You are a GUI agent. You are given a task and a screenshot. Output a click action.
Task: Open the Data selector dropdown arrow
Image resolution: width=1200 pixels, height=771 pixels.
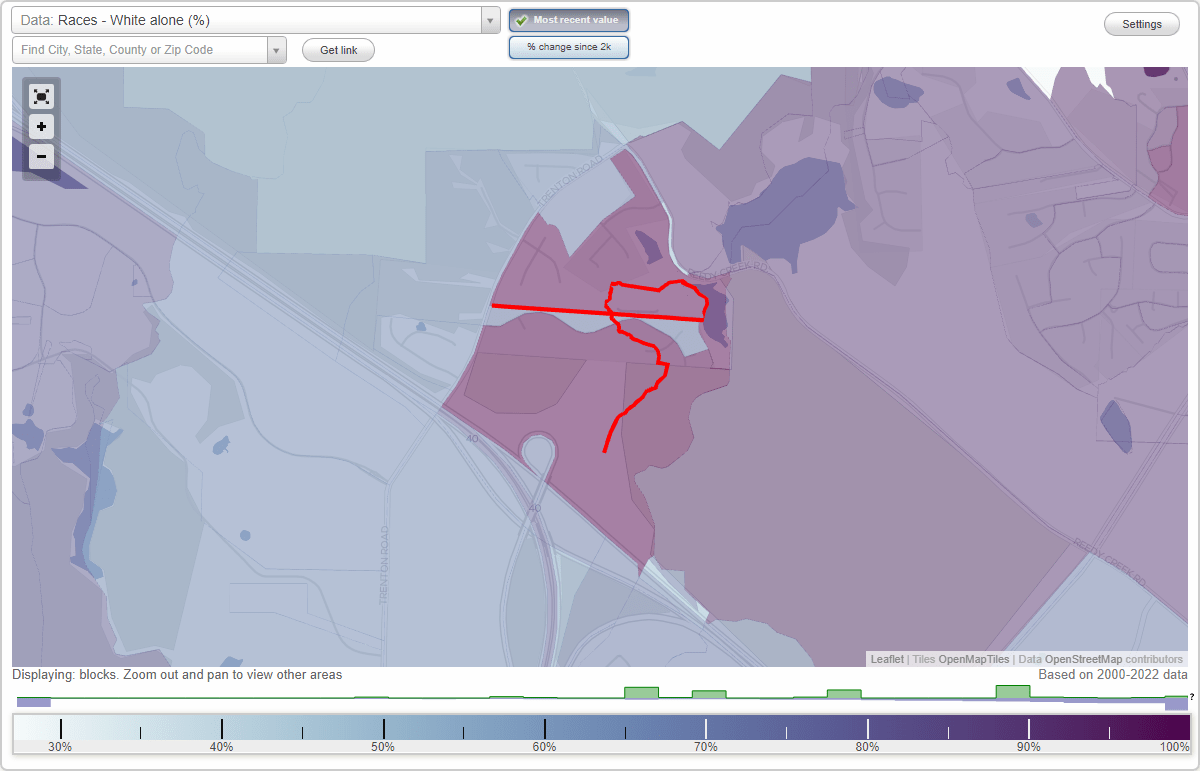pyautogui.click(x=490, y=20)
